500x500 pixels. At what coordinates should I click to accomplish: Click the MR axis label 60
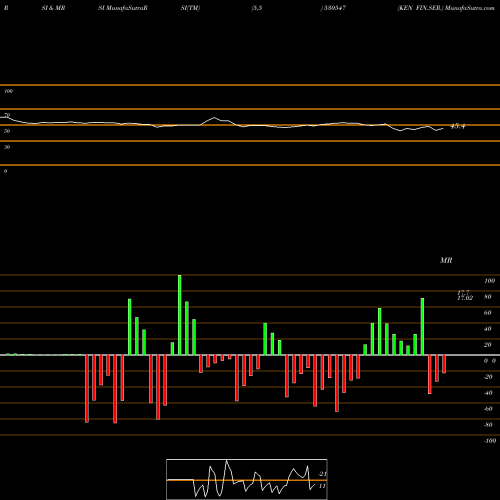point(488,313)
